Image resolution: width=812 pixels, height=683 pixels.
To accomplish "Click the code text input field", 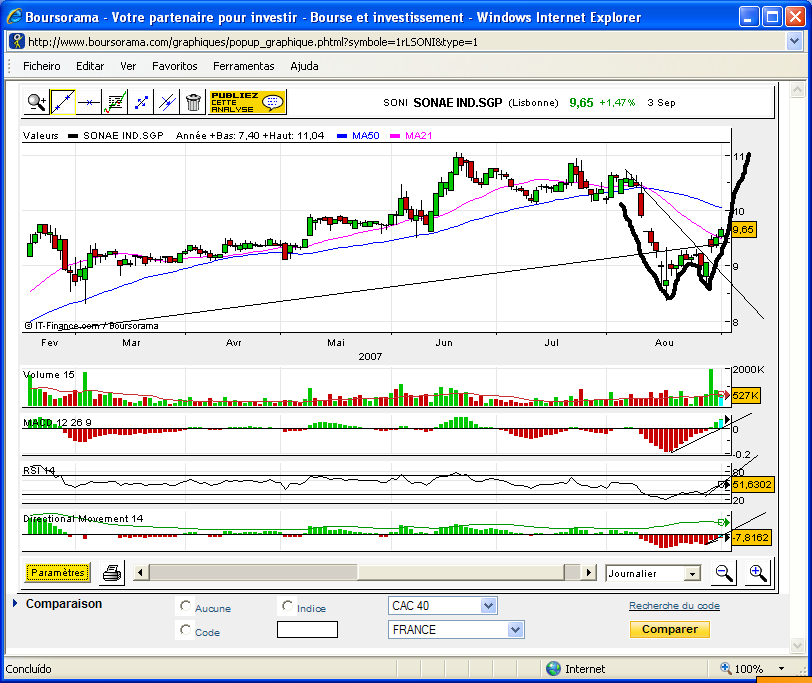I will click(x=307, y=630).
